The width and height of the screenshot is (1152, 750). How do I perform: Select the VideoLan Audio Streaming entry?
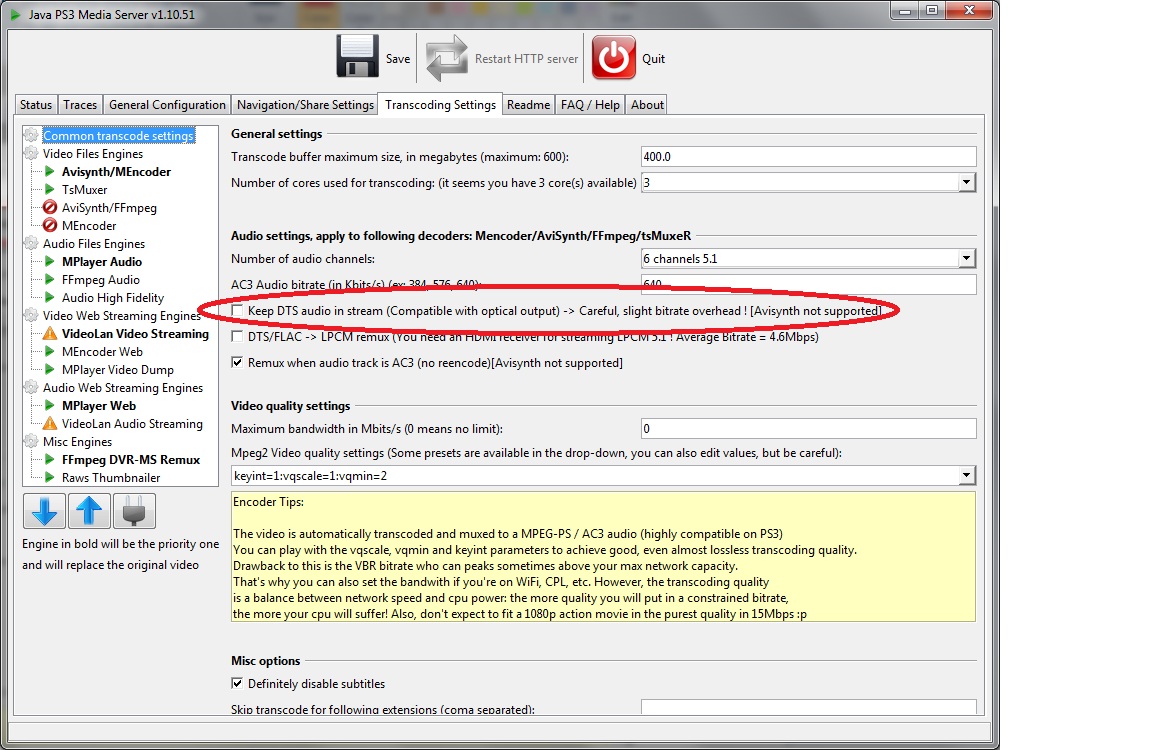pyautogui.click(x=132, y=423)
